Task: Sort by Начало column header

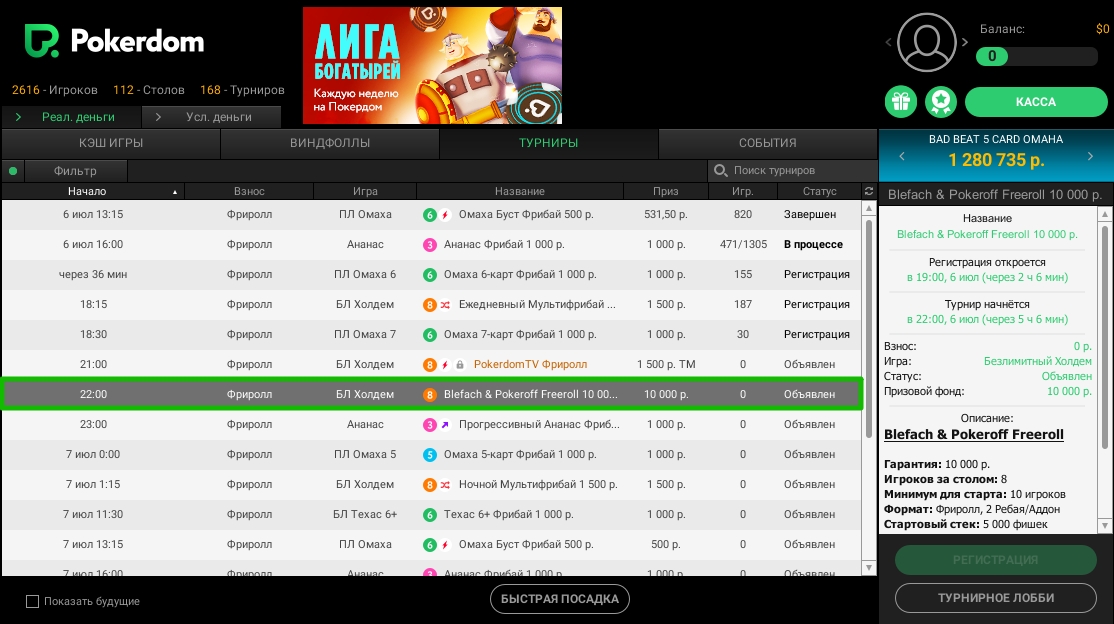Action: point(93,191)
